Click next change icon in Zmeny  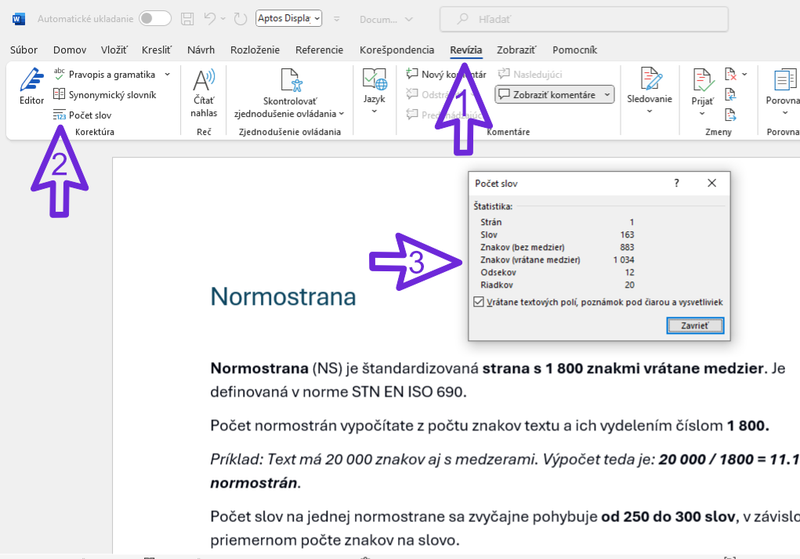coord(731,115)
